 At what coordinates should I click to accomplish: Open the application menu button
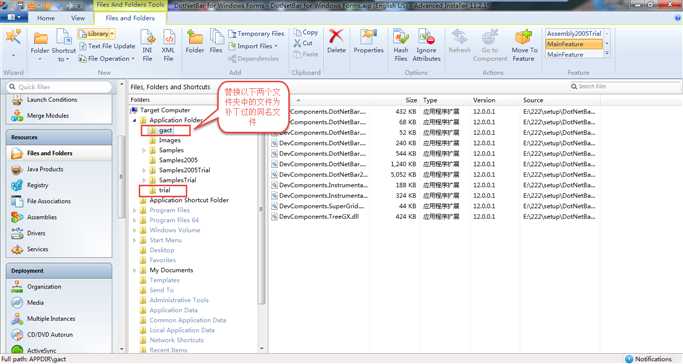pos(14,18)
